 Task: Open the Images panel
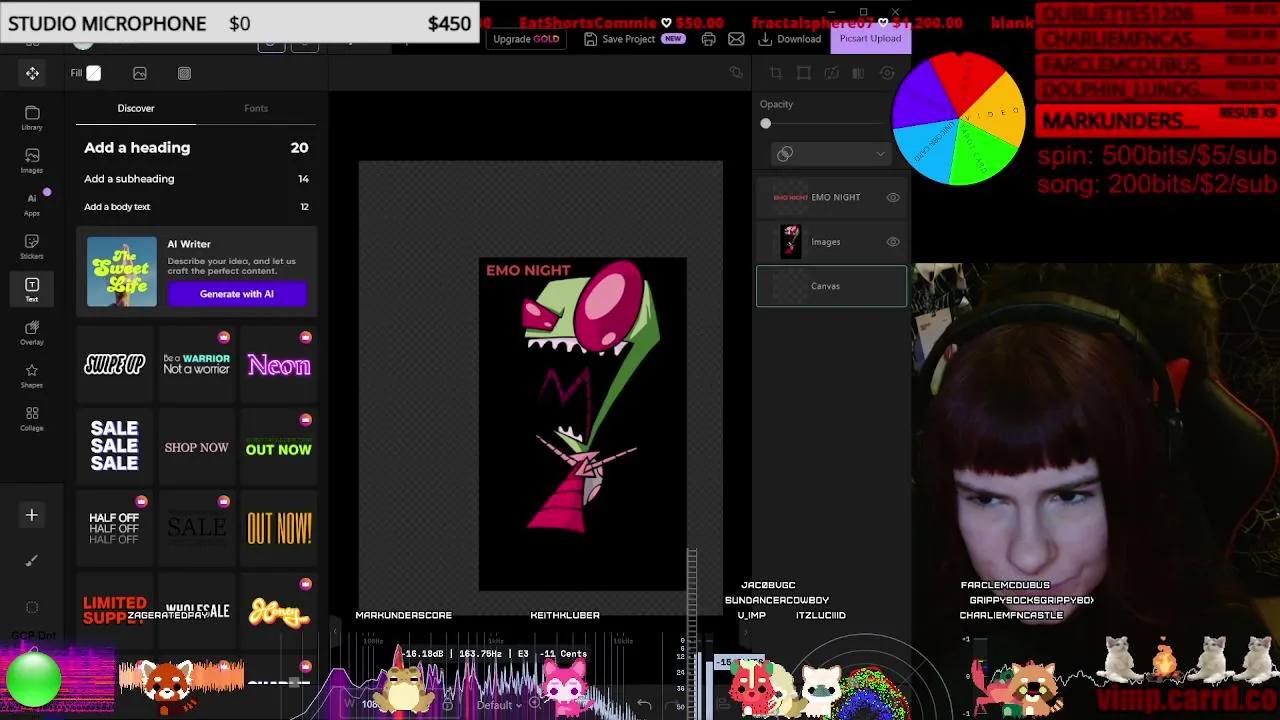click(x=32, y=160)
